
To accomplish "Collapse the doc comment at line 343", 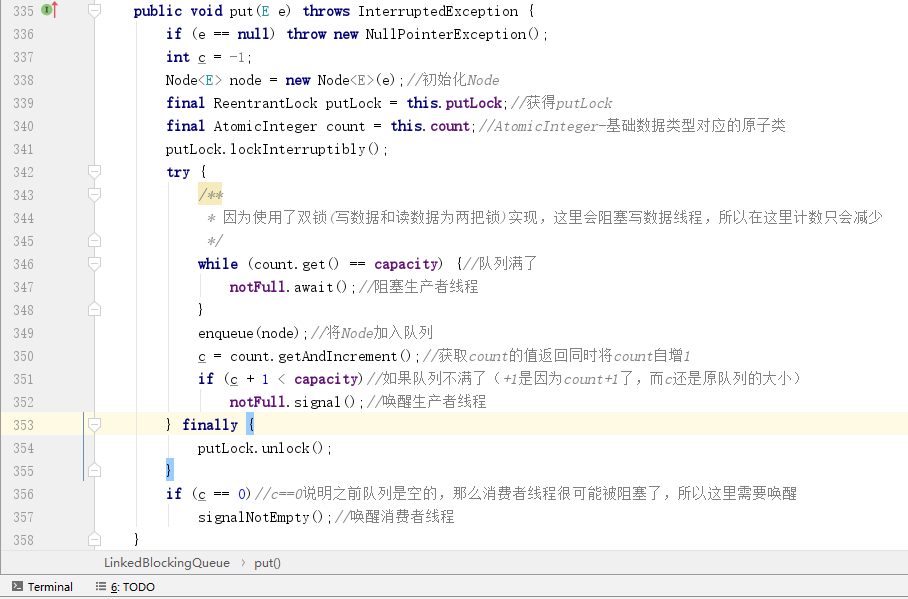I will point(94,195).
